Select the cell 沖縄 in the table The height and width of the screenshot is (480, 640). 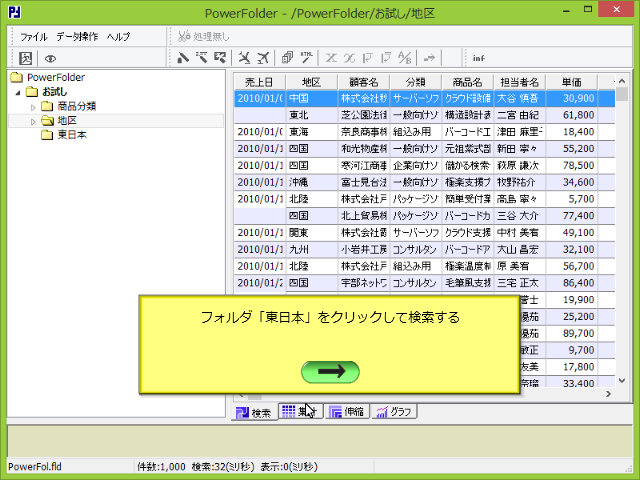point(312,182)
